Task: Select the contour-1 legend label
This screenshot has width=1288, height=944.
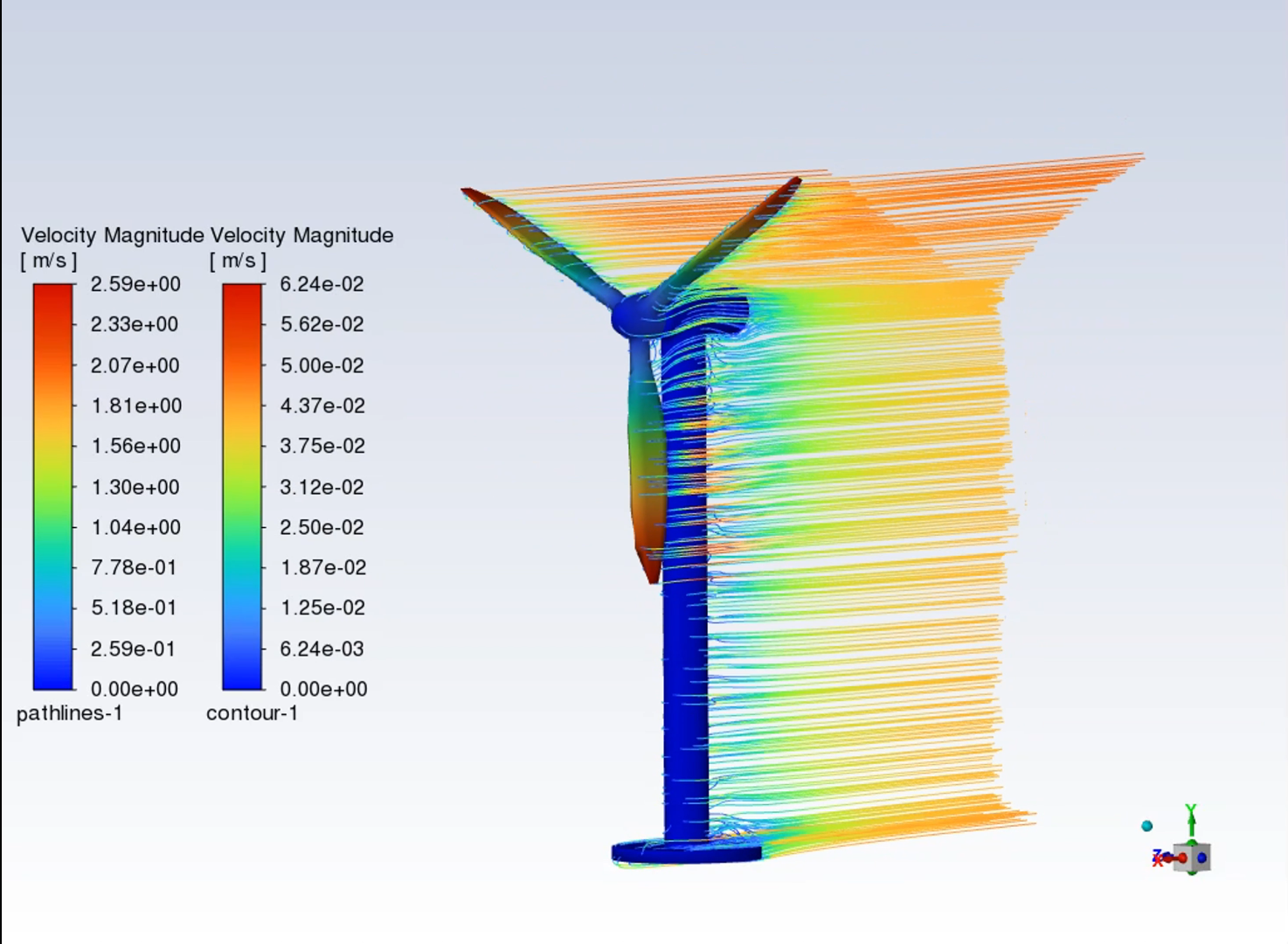Action: pos(252,713)
